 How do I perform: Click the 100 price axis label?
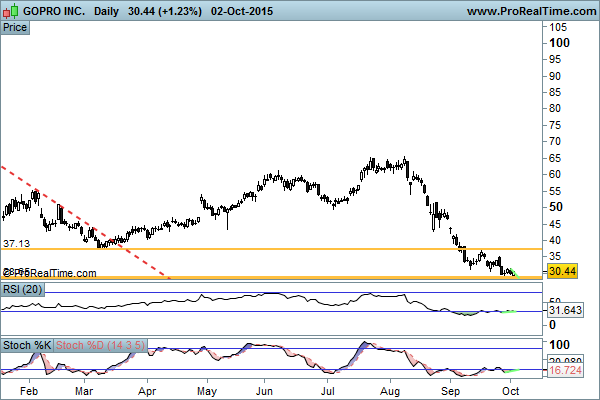[559, 43]
